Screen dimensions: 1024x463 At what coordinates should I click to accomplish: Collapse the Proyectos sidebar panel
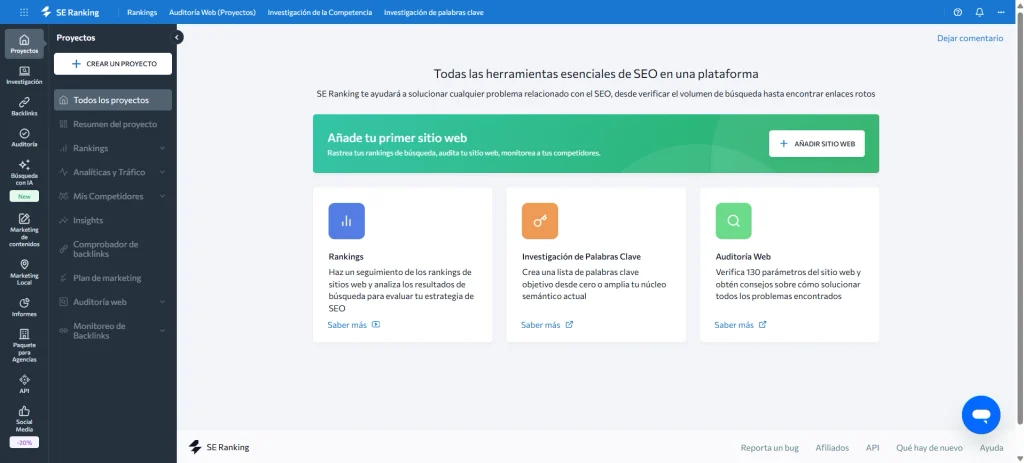click(177, 38)
